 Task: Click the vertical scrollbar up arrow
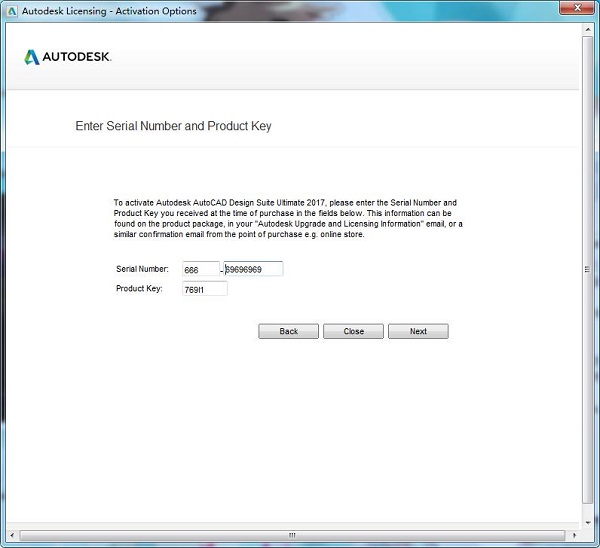coord(588,30)
